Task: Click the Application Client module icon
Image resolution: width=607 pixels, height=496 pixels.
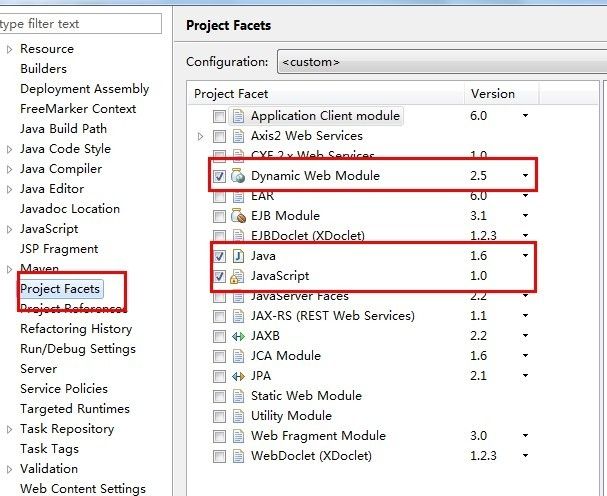Action: [x=238, y=116]
